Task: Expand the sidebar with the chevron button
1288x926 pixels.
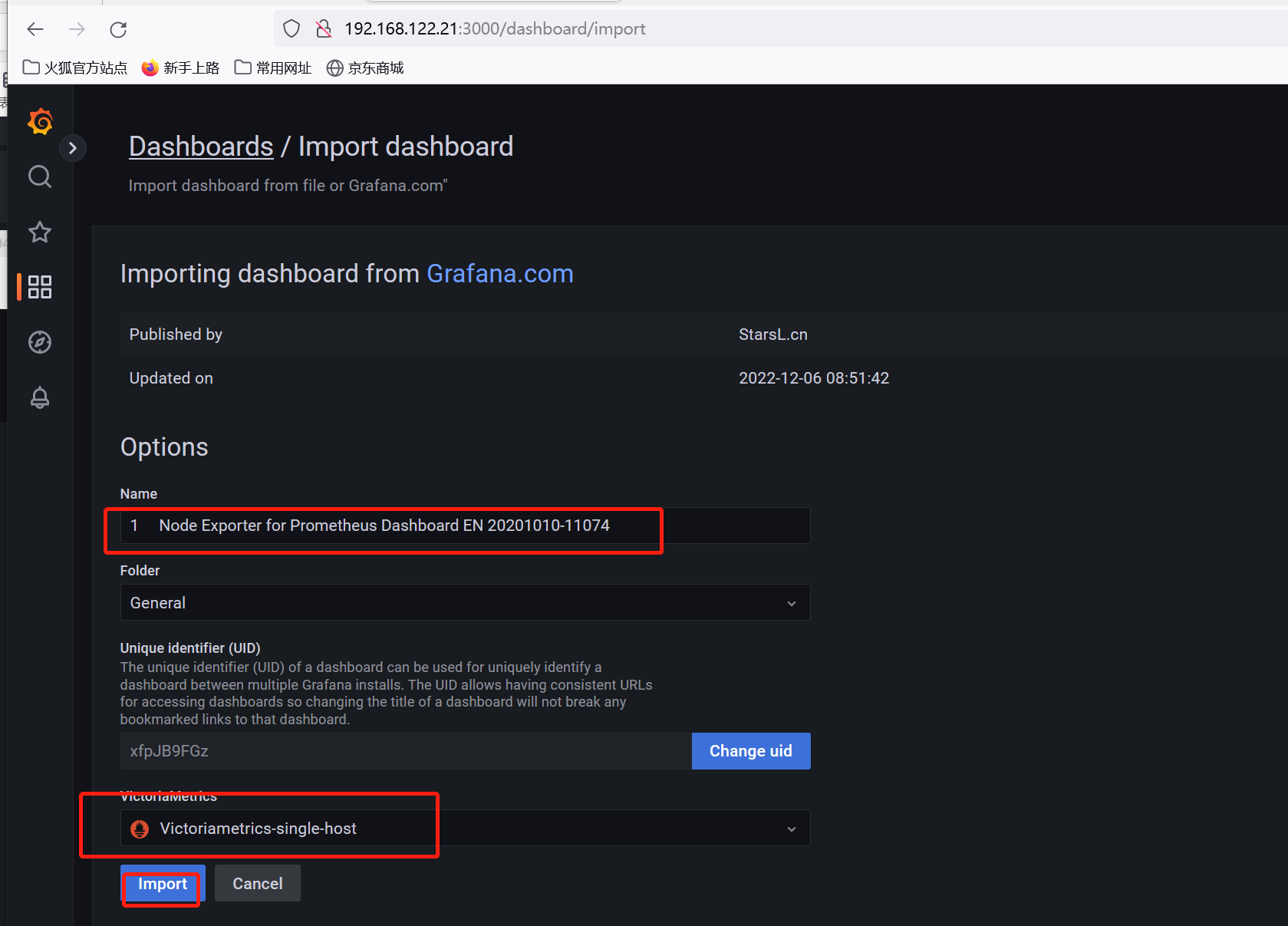Action: (73, 148)
